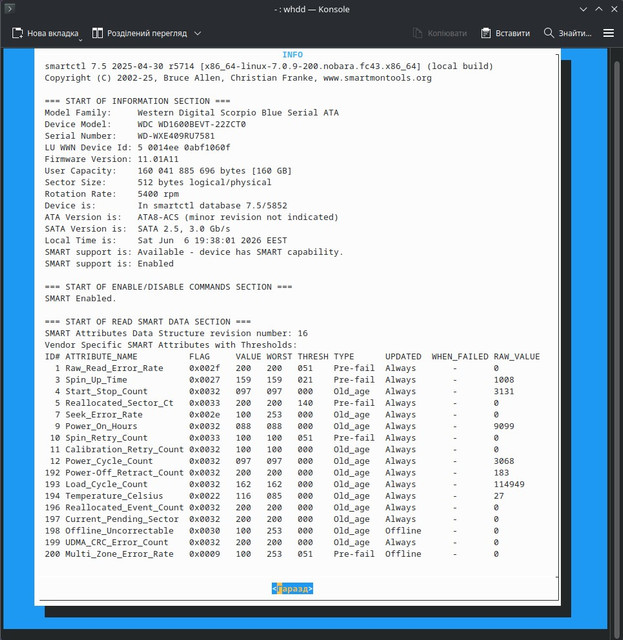Click the Multi_Zone_Error_Rate attribute name
Image resolution: width=623 pixels, height=640 pixels.
(x=119, y=554)
